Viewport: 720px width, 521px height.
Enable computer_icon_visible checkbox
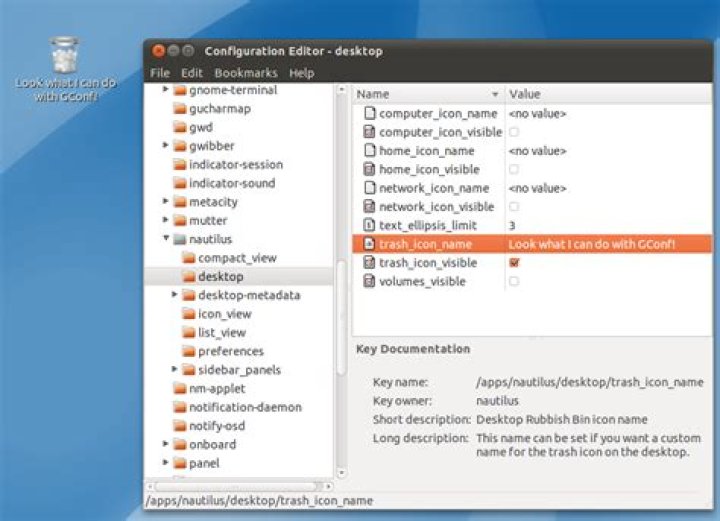click(514, 132)
